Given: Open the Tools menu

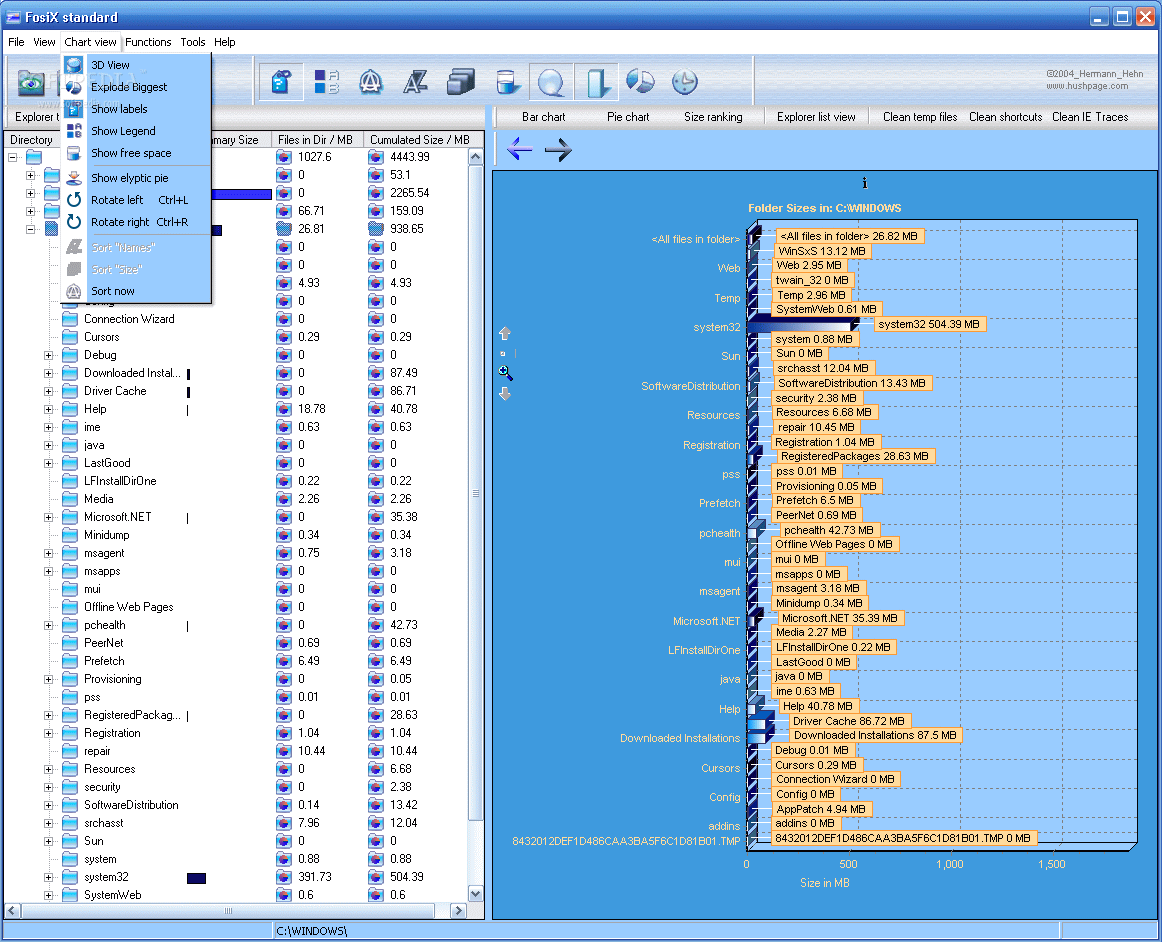Looking at the screenshot, I should tap(193, 42).
